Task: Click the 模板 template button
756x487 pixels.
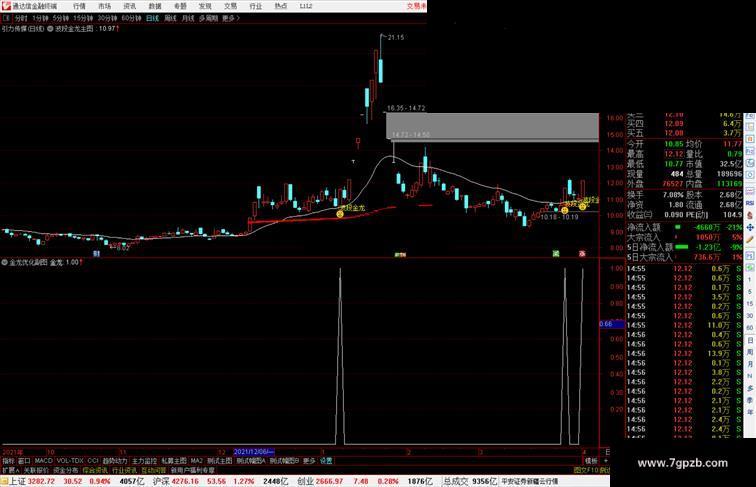Action: point(591,461)
